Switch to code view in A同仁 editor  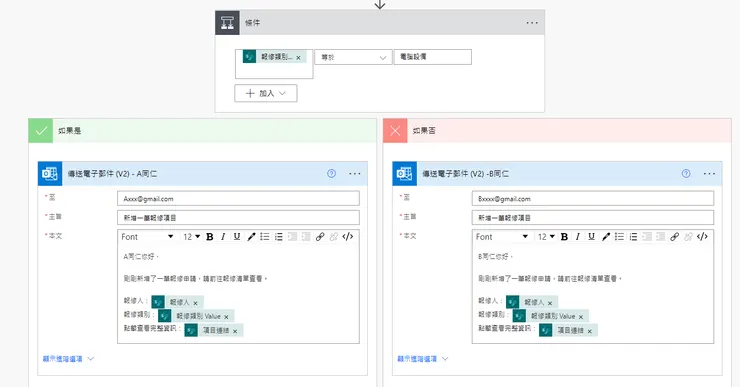(x=348, y=236)
